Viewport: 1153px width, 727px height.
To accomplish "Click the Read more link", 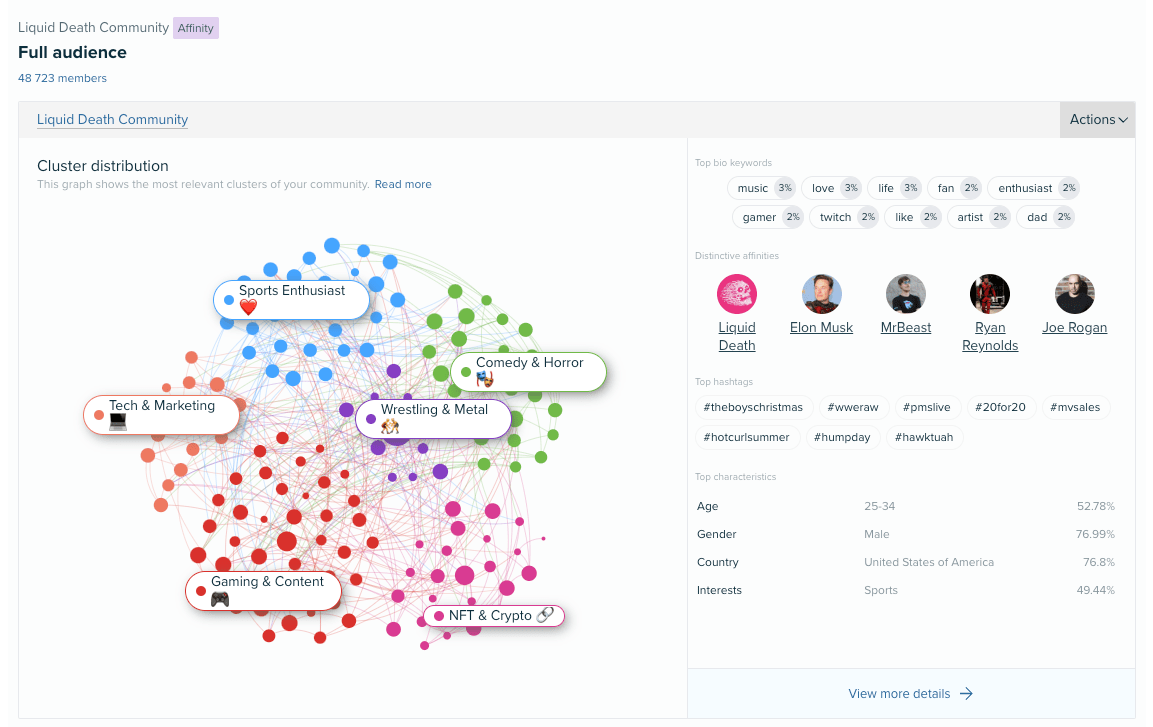I will (x=403, y=185).
